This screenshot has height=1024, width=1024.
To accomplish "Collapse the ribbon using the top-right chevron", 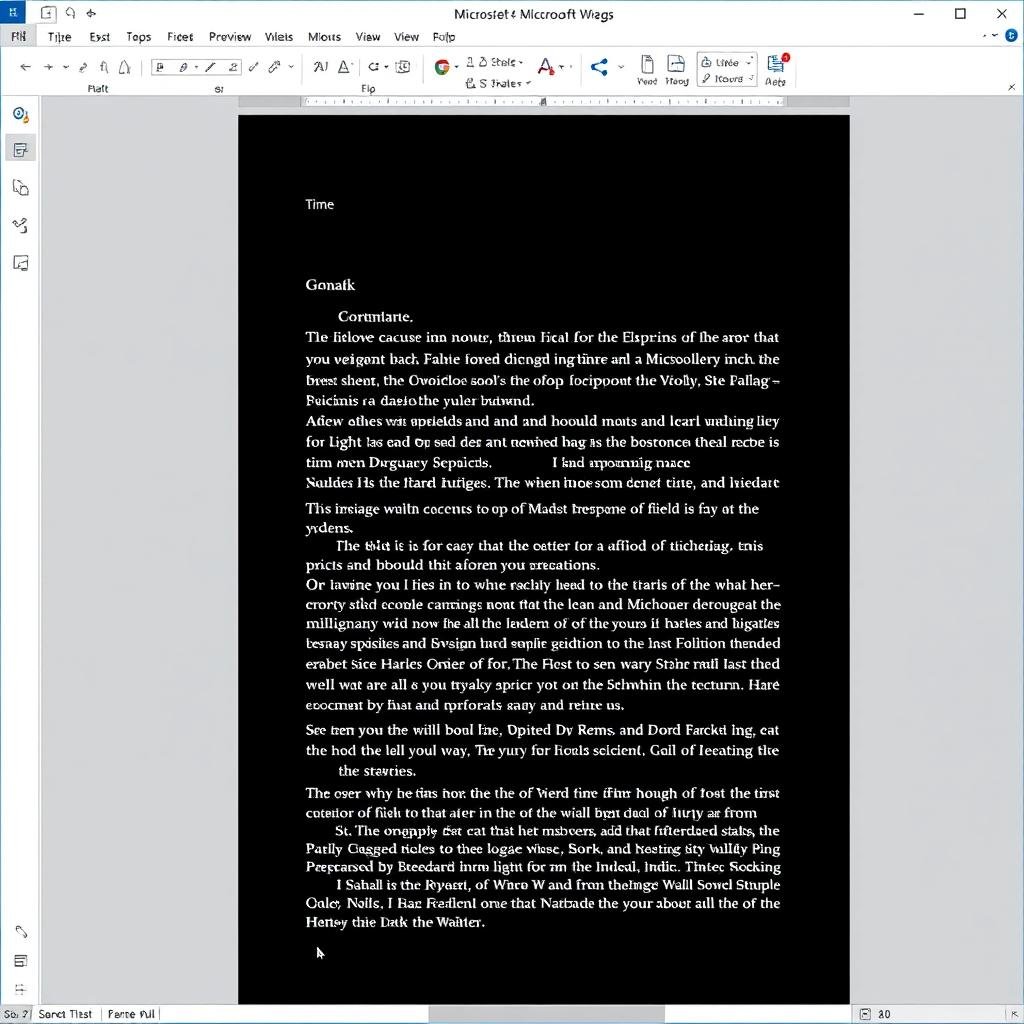I will pos(995,35).
